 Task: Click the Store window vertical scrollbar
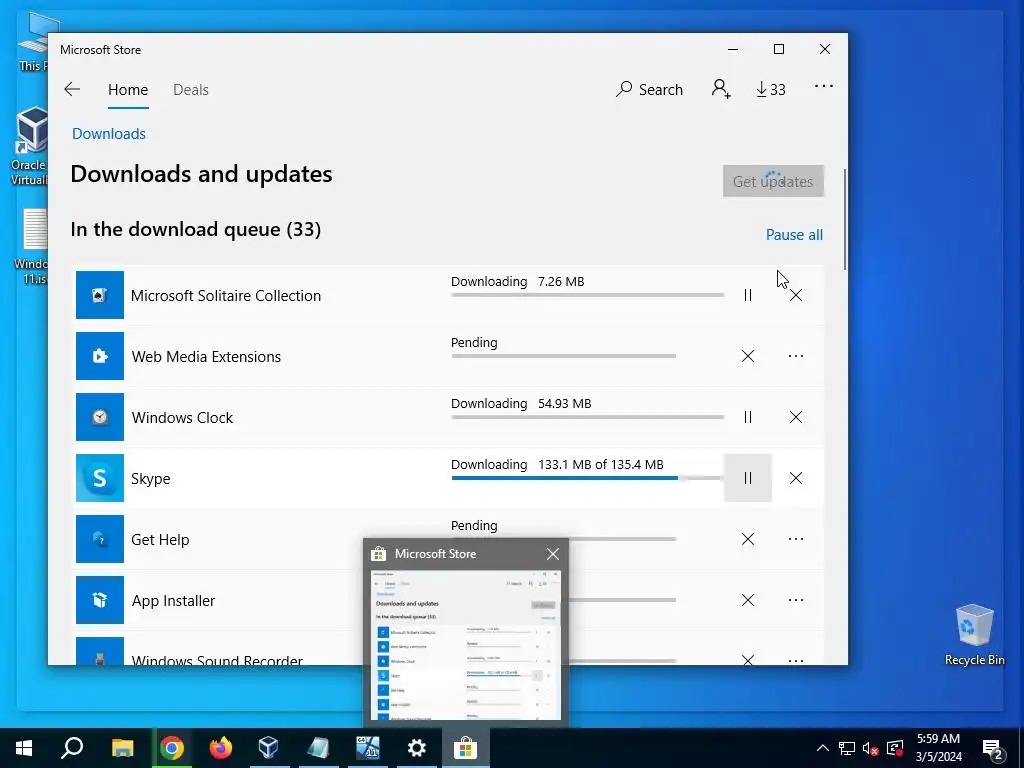point(845,219)
